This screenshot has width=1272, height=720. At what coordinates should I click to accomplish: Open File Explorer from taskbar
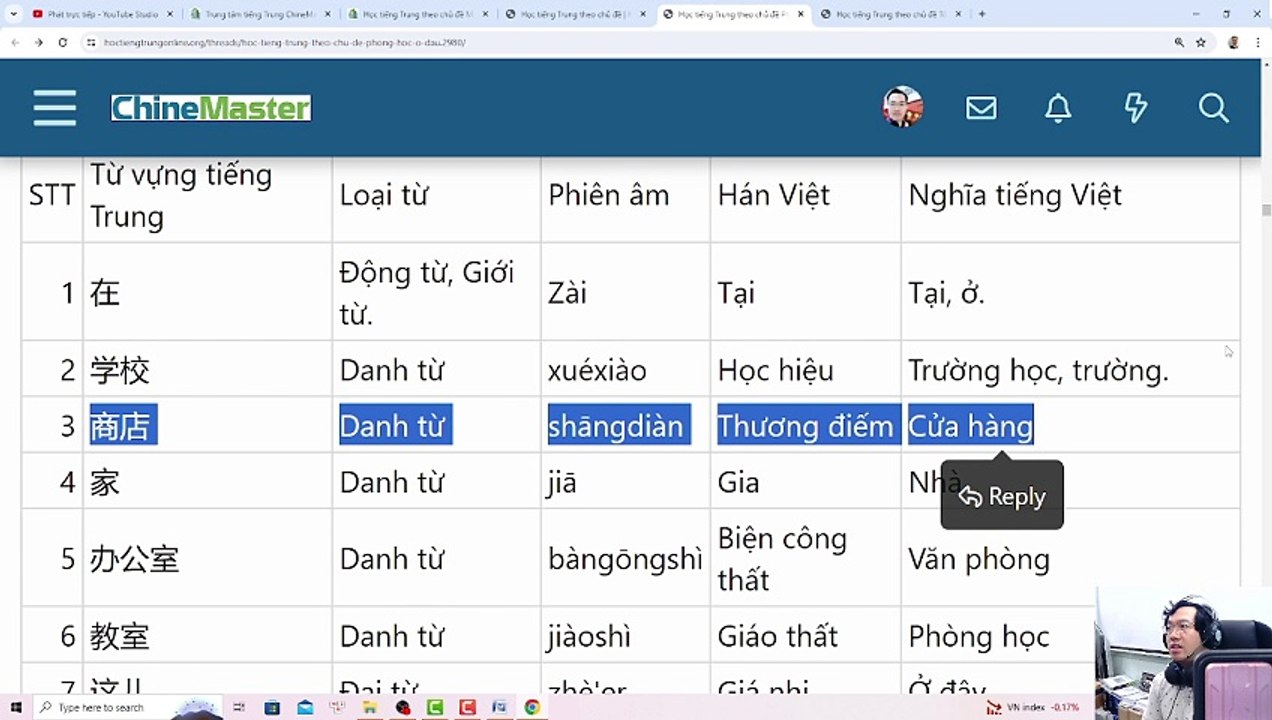[x=370, y=707]
